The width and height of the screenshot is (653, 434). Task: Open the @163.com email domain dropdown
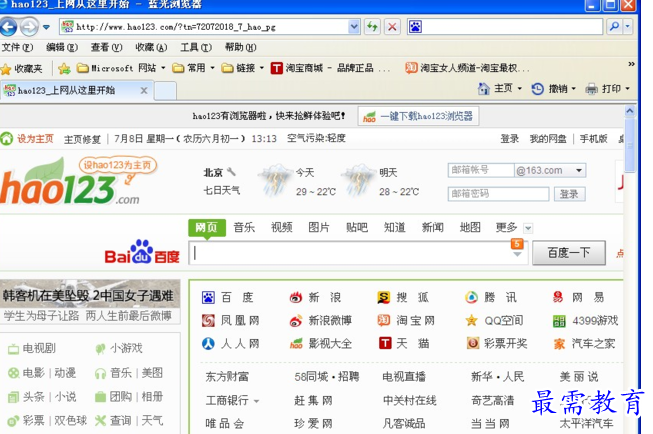click(578, 170)
